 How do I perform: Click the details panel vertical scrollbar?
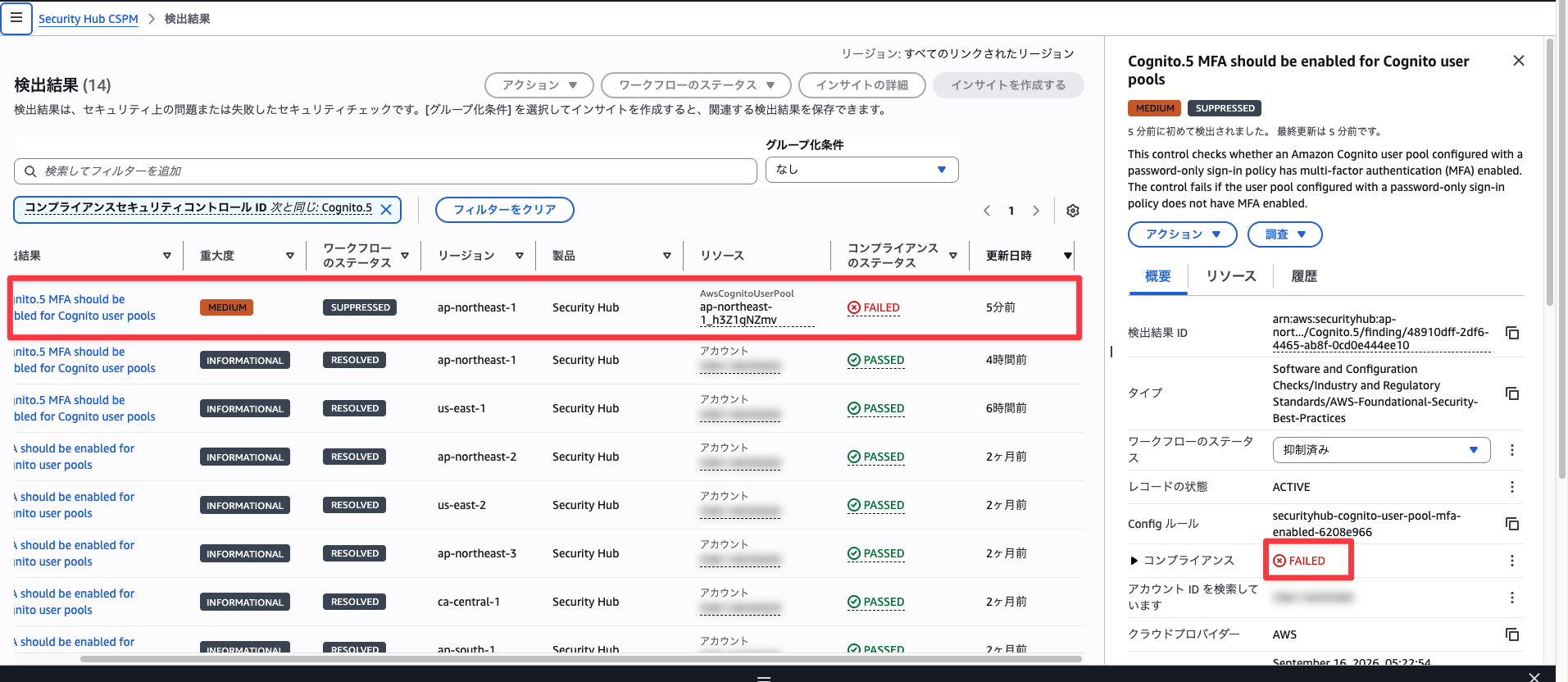pyautogui.click(x=1549, y=172)
